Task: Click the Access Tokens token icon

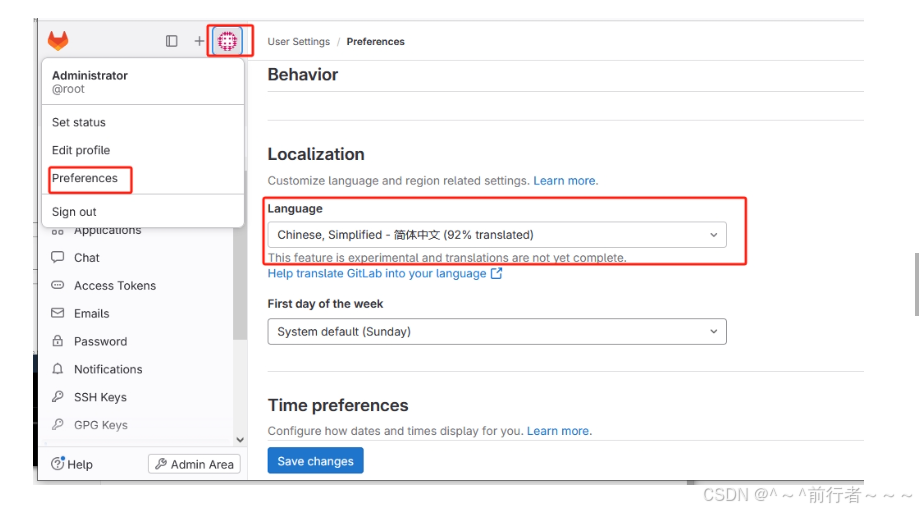Action: (57, 285)
